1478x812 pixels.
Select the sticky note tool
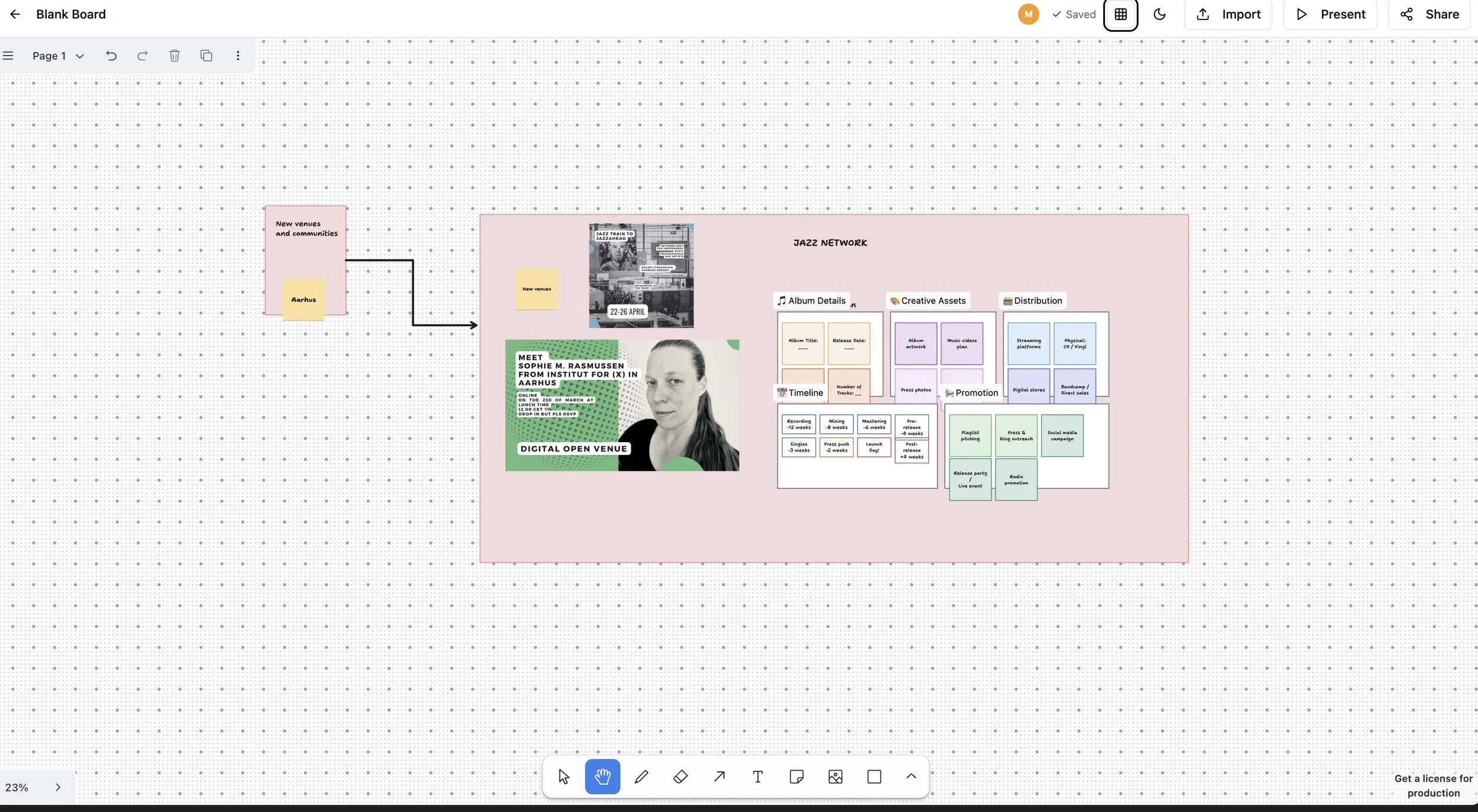click(x=796, y=777)
